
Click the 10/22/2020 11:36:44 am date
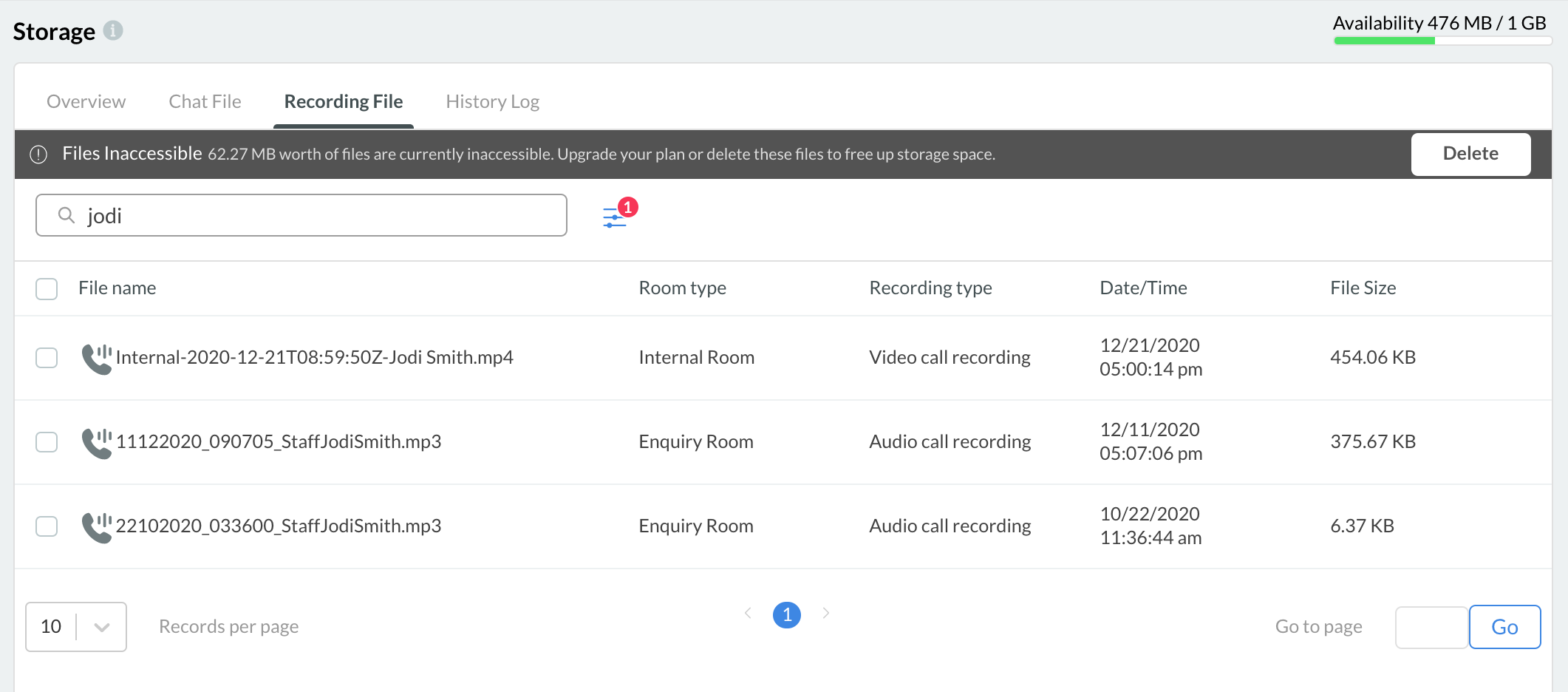tap(1151, 526)
